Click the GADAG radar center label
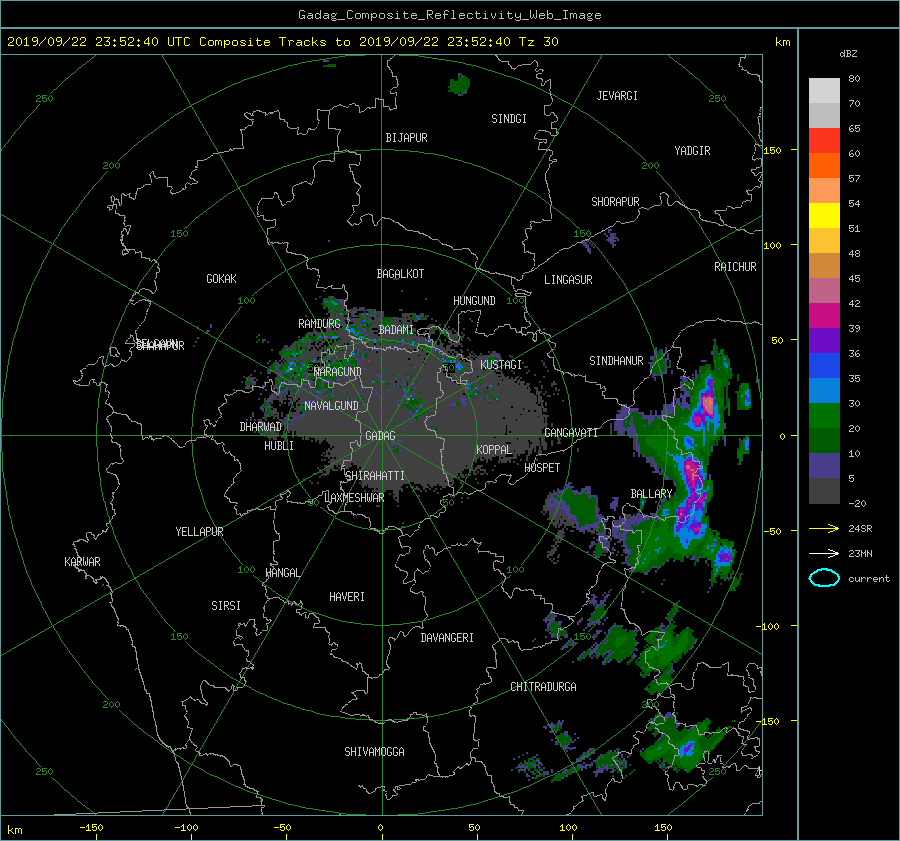The image size is (900, 841). (x=381, y=436)
